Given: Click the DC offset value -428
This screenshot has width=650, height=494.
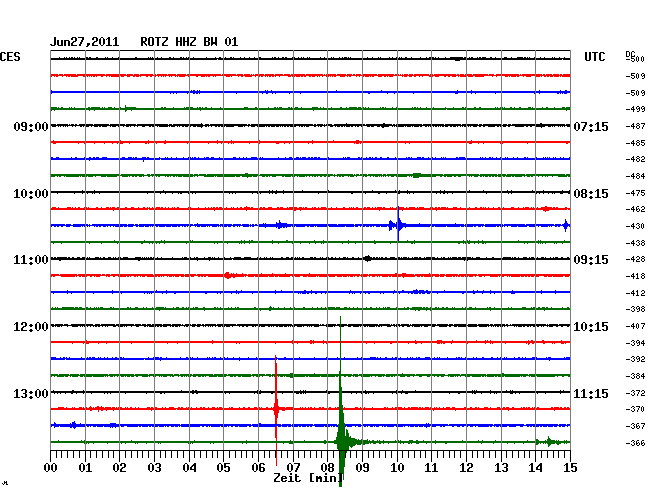Looking at the screenshot, I should coord(635,259).
